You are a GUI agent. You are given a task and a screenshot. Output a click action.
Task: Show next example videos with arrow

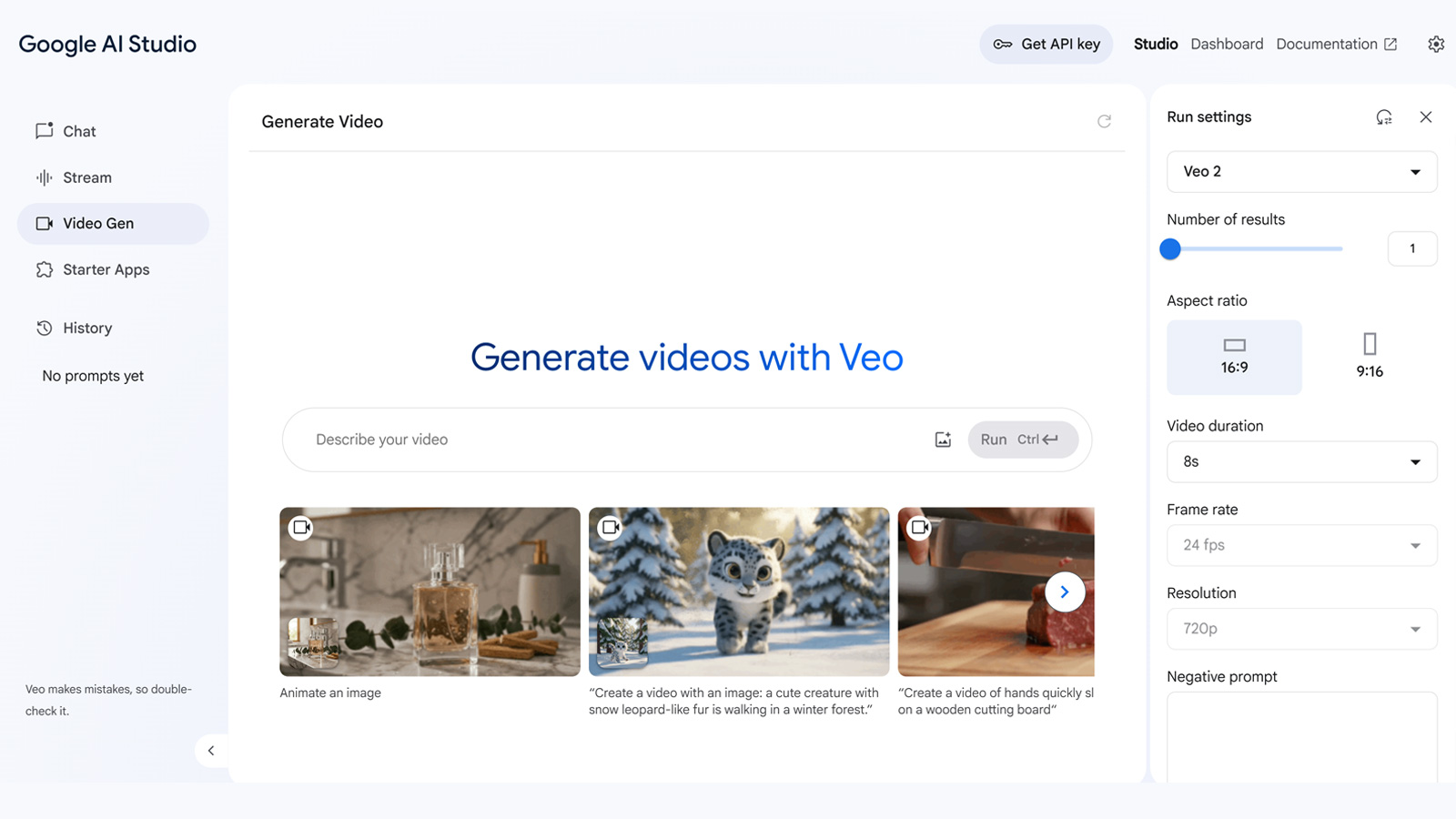[1065, 591]
